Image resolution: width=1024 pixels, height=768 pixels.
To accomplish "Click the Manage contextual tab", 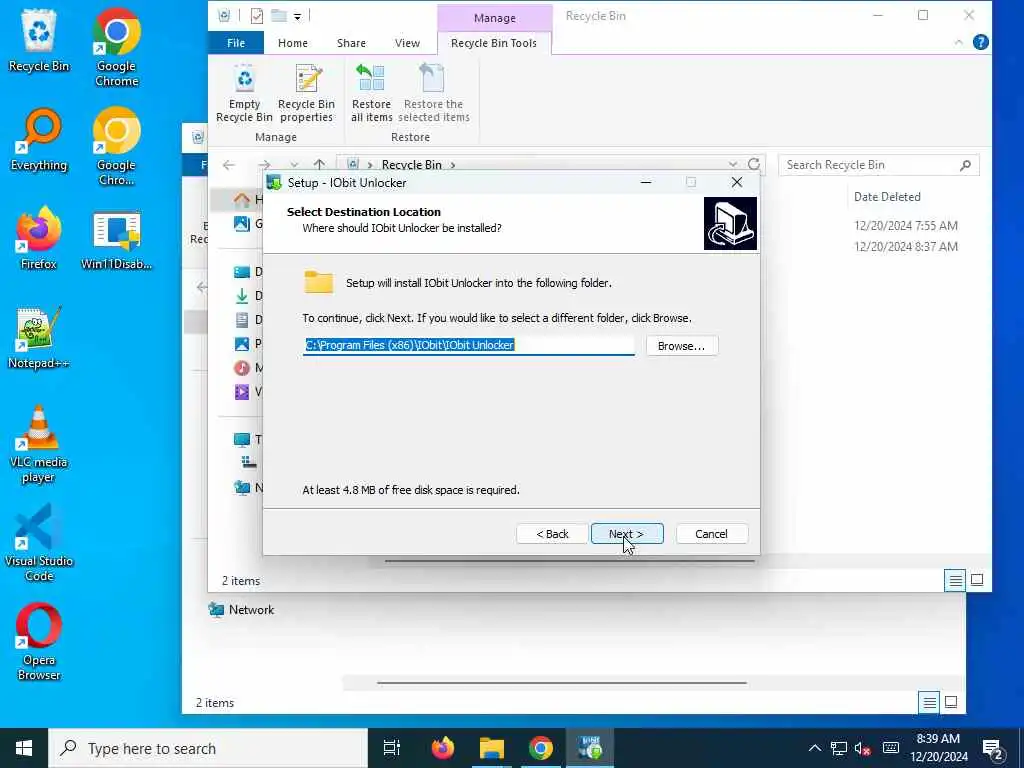I will pos(494,18).
